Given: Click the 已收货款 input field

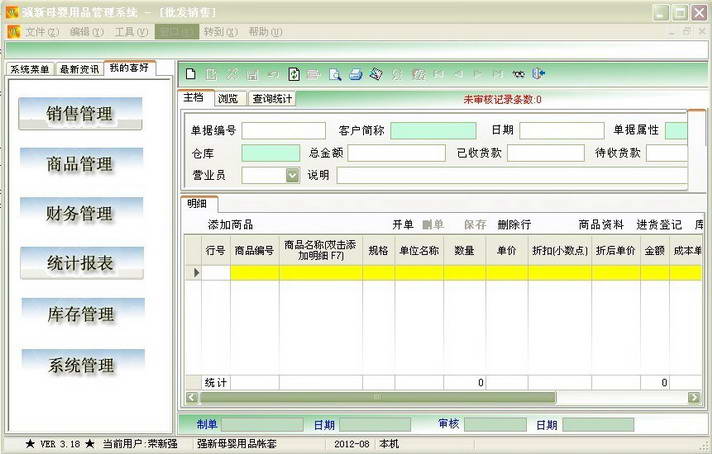Looking at the screenshot, I should (546, 153).
